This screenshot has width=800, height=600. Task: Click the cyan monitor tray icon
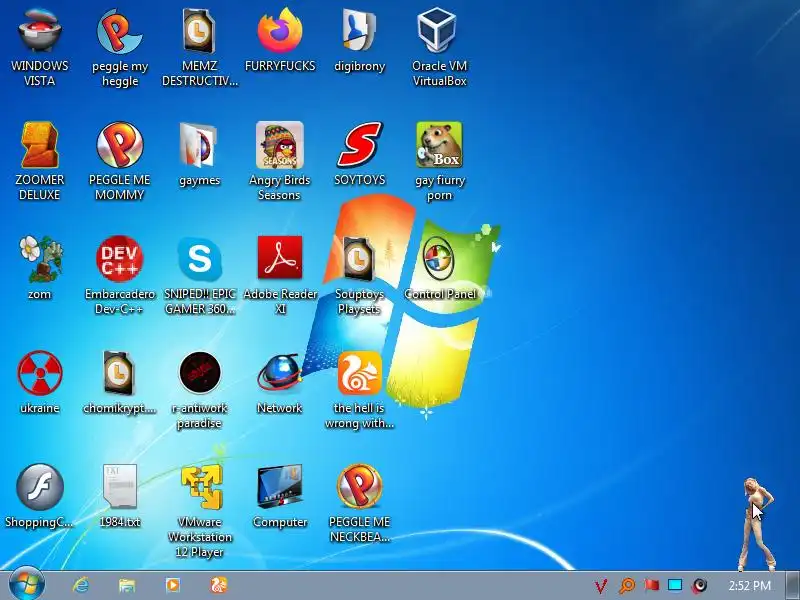[675, 585]
